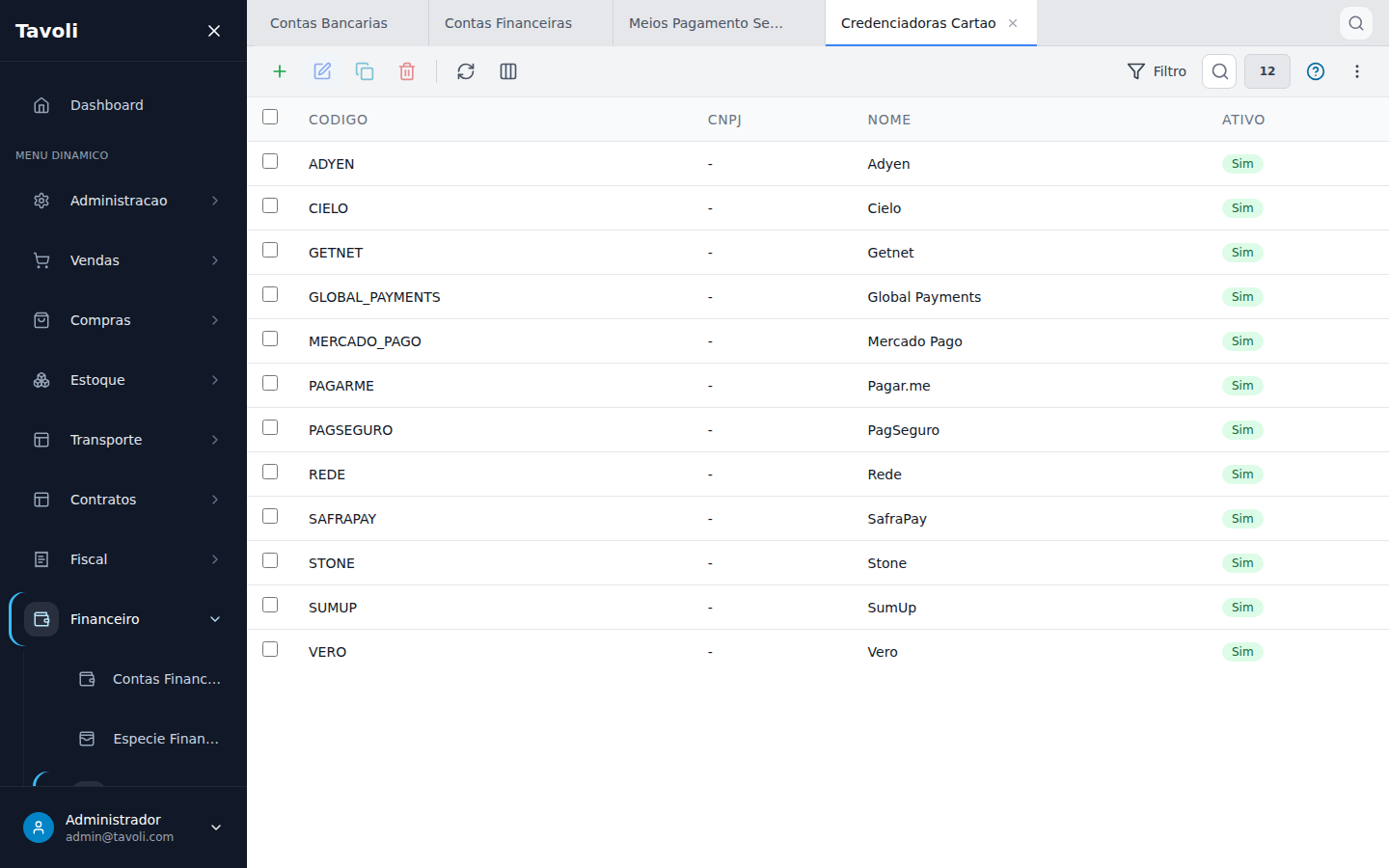Screen dimensions: 1389x868
Task: Click the Contratos sidebar icon
Action: coord(41,500)
